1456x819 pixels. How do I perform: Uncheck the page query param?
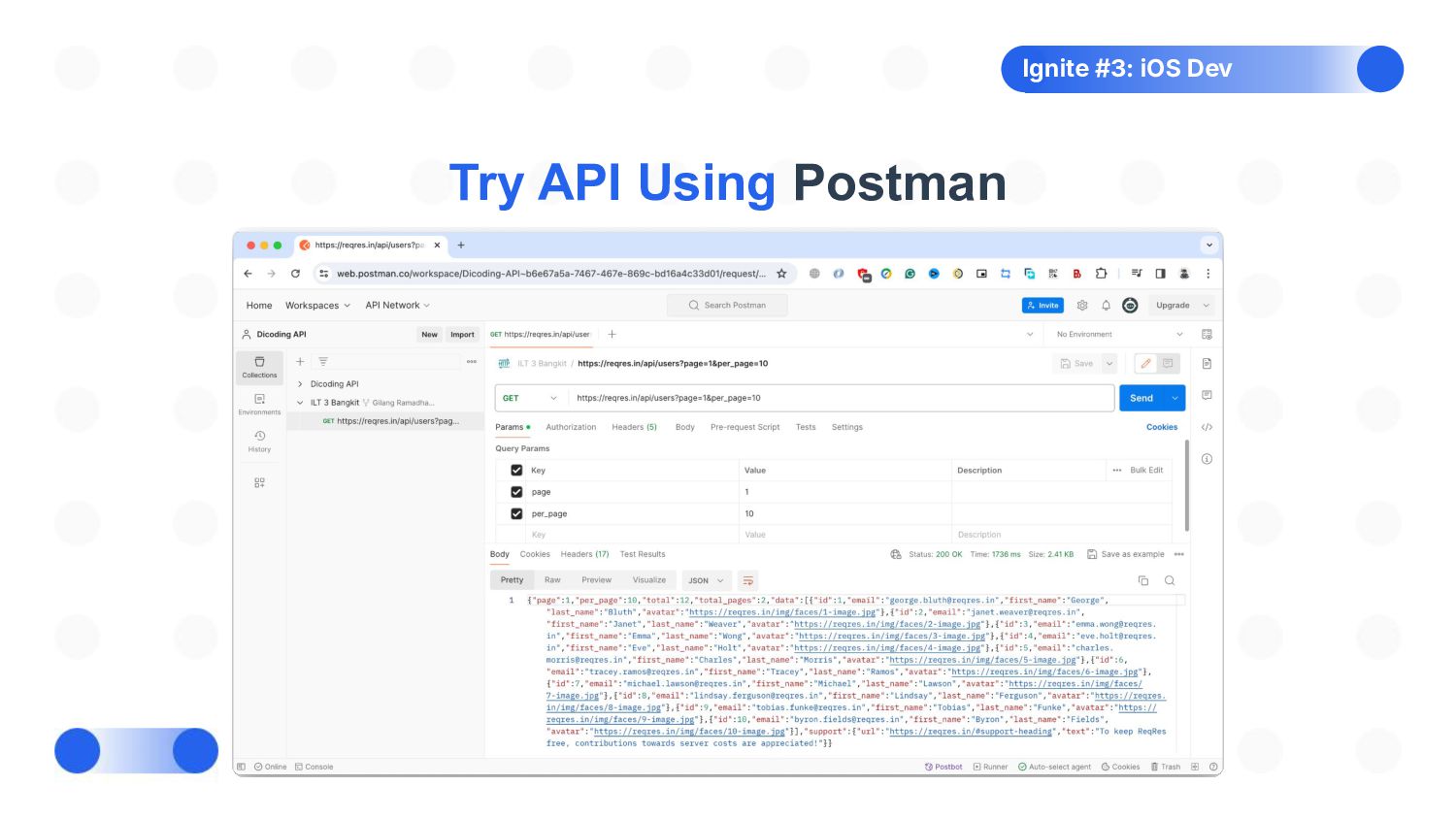pos(516,492)
